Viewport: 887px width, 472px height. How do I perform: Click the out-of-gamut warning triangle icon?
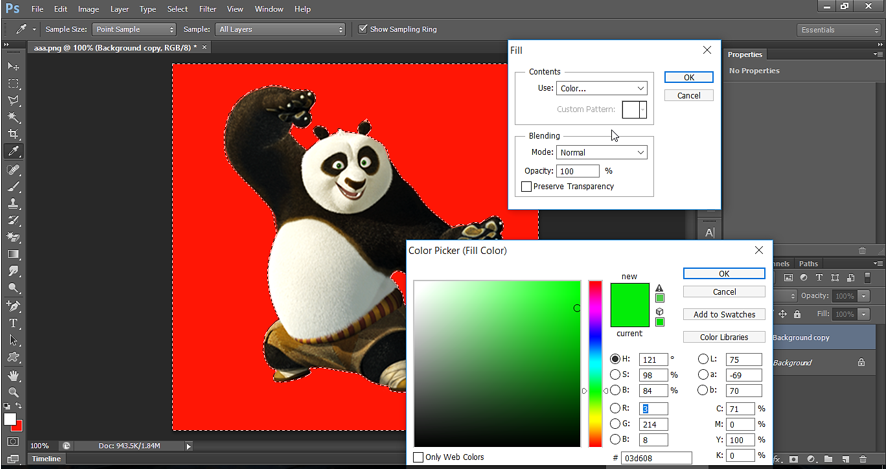[659, 288]
